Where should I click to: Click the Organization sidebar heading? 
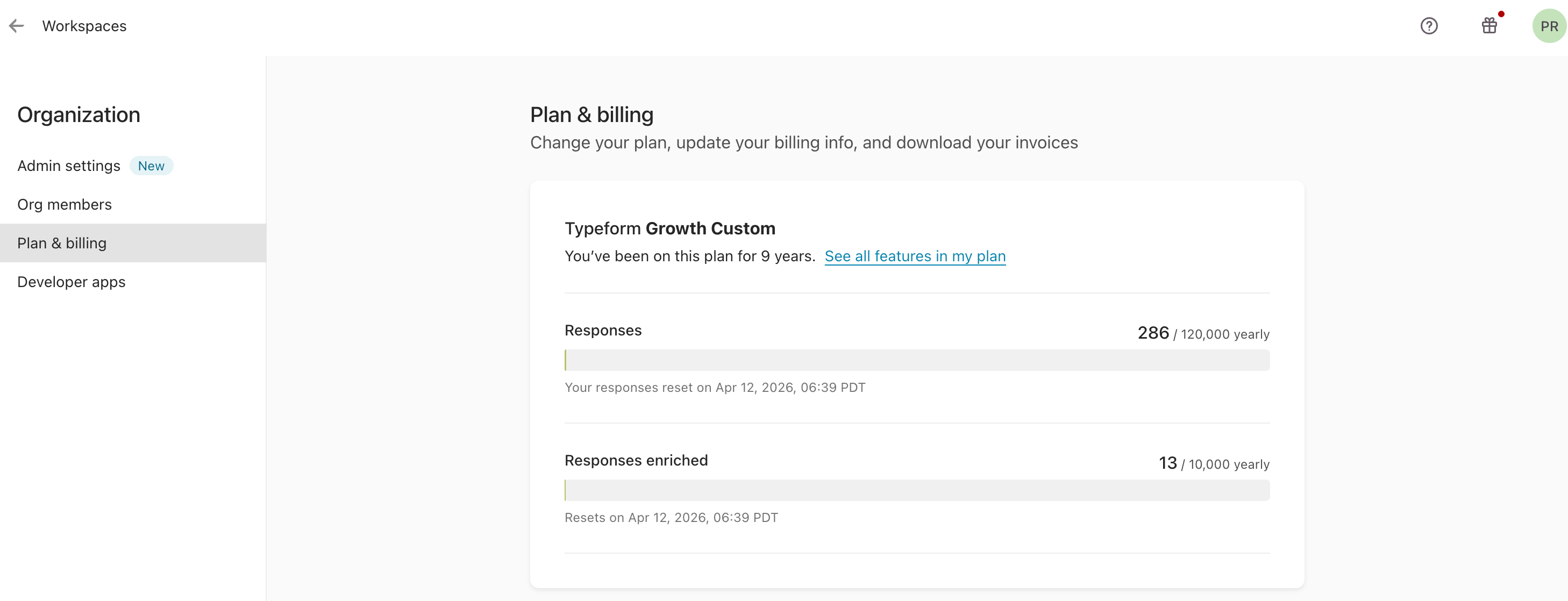(79, 115)
